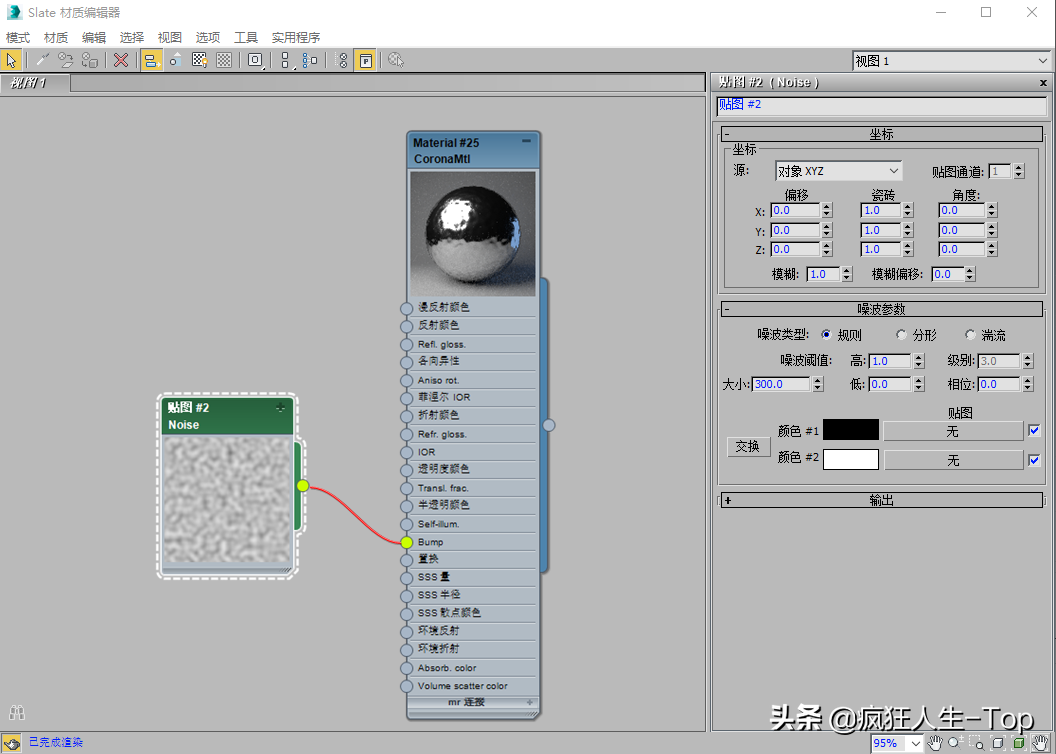Click the CoronaMtl sphere preview thumbnail

[473, 233]
